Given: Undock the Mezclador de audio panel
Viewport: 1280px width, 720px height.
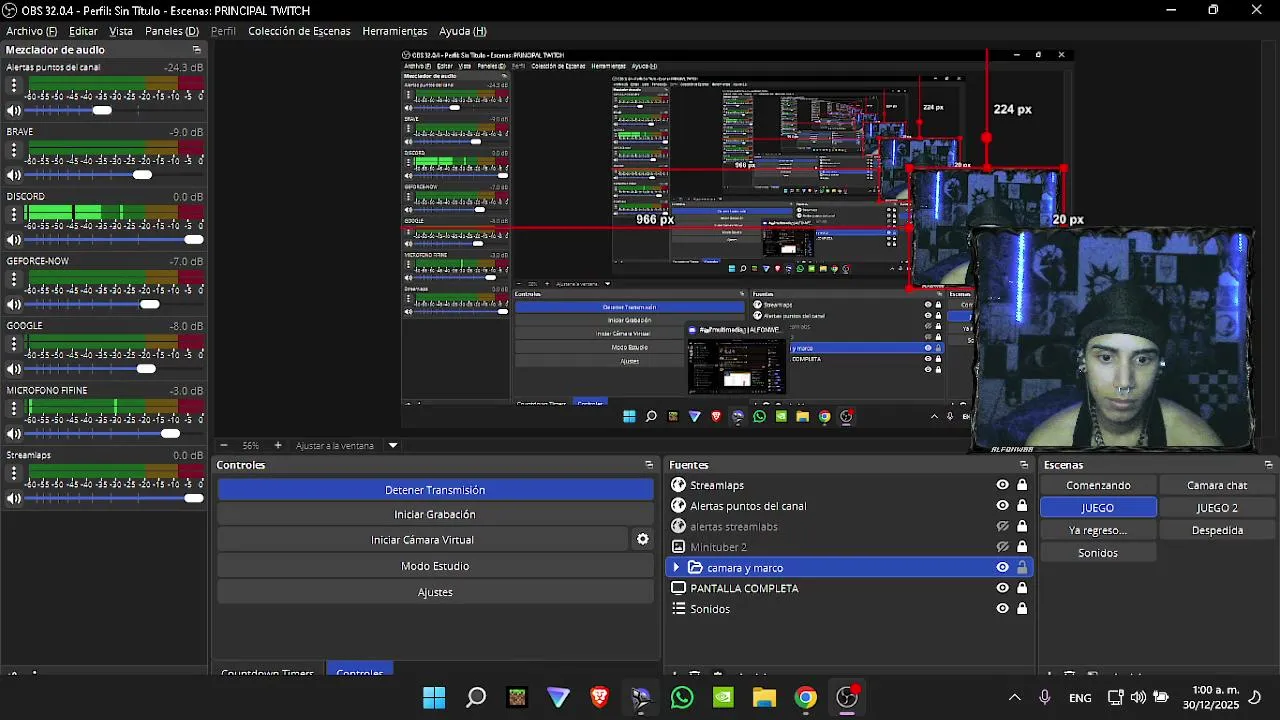Looking at the screenshot, I should pyautogui.click(x=197, y=50).
